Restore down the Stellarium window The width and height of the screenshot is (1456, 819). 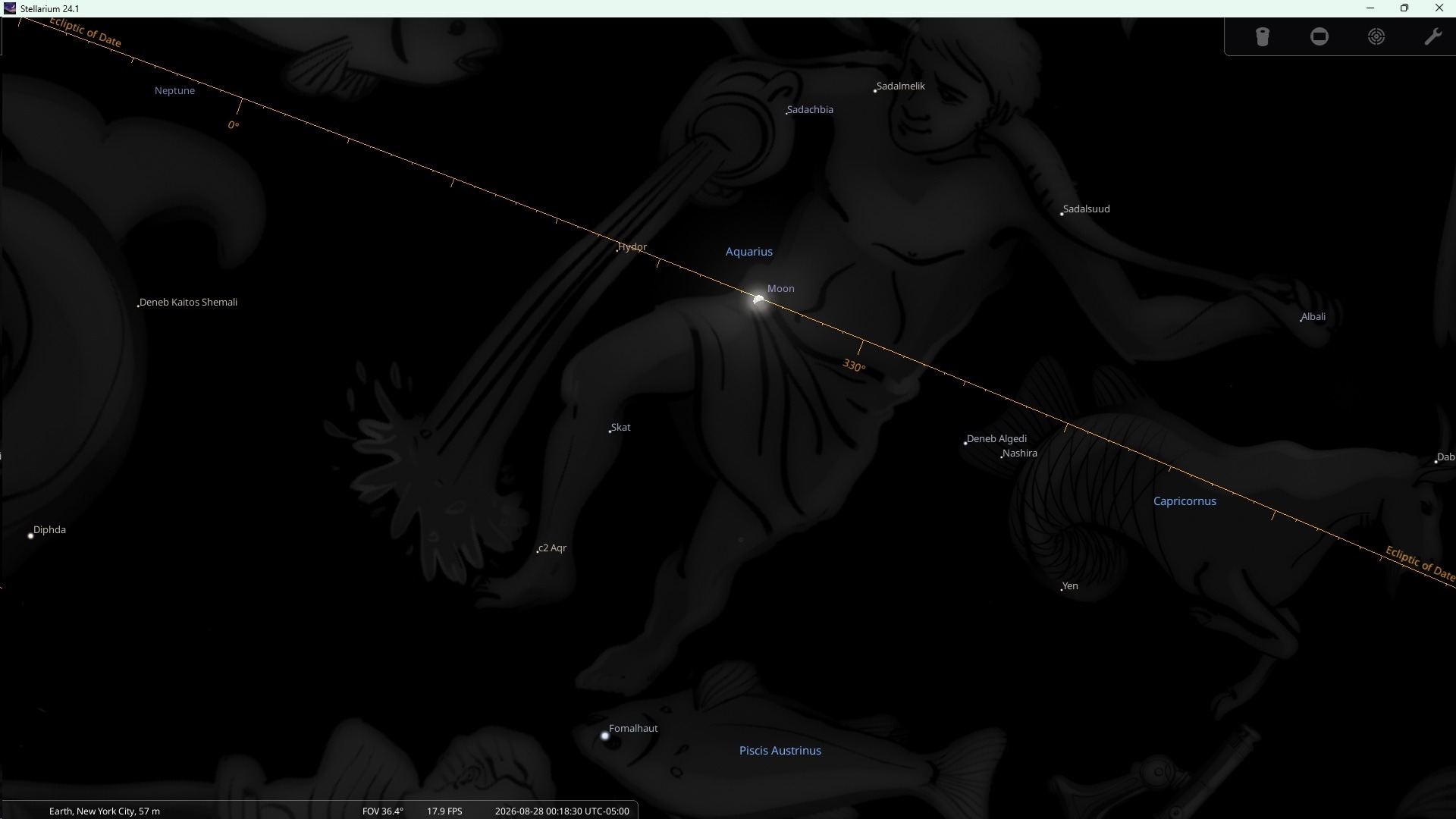[1404, 8]
